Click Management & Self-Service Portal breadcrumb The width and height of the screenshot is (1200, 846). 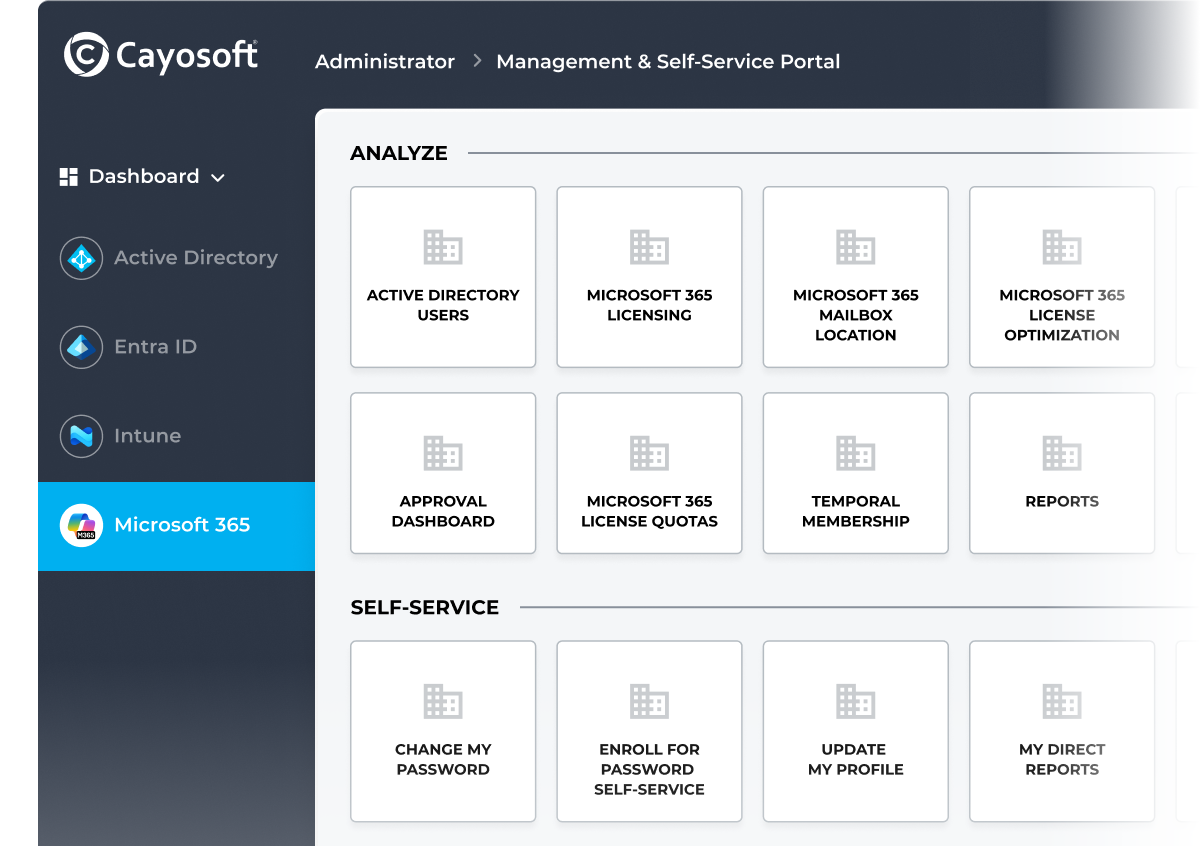coord(668,62)
